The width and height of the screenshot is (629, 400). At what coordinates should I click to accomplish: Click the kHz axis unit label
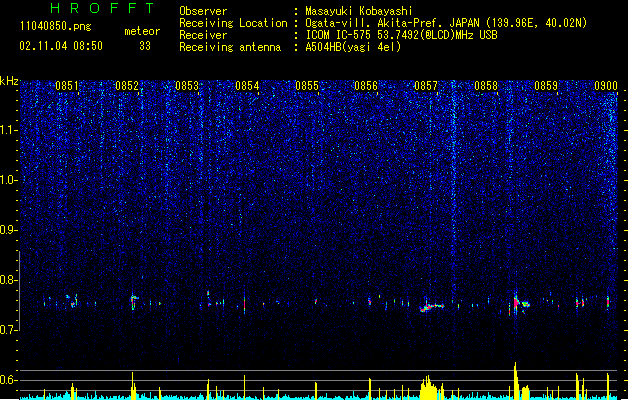9,81
